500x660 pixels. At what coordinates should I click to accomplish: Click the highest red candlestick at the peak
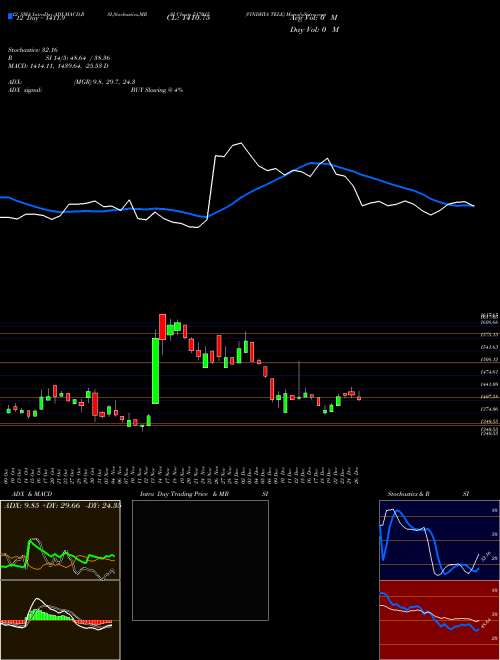pos(162,328)
